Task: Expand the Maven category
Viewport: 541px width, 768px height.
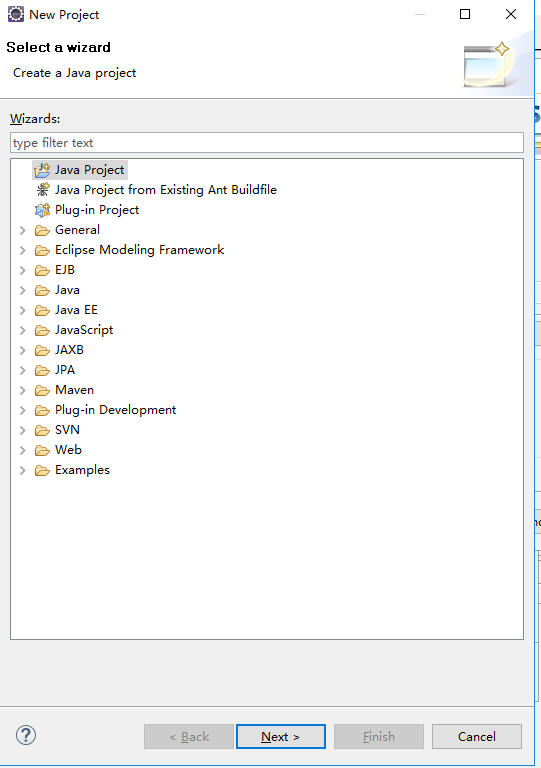Action: [x=23, y=390]
